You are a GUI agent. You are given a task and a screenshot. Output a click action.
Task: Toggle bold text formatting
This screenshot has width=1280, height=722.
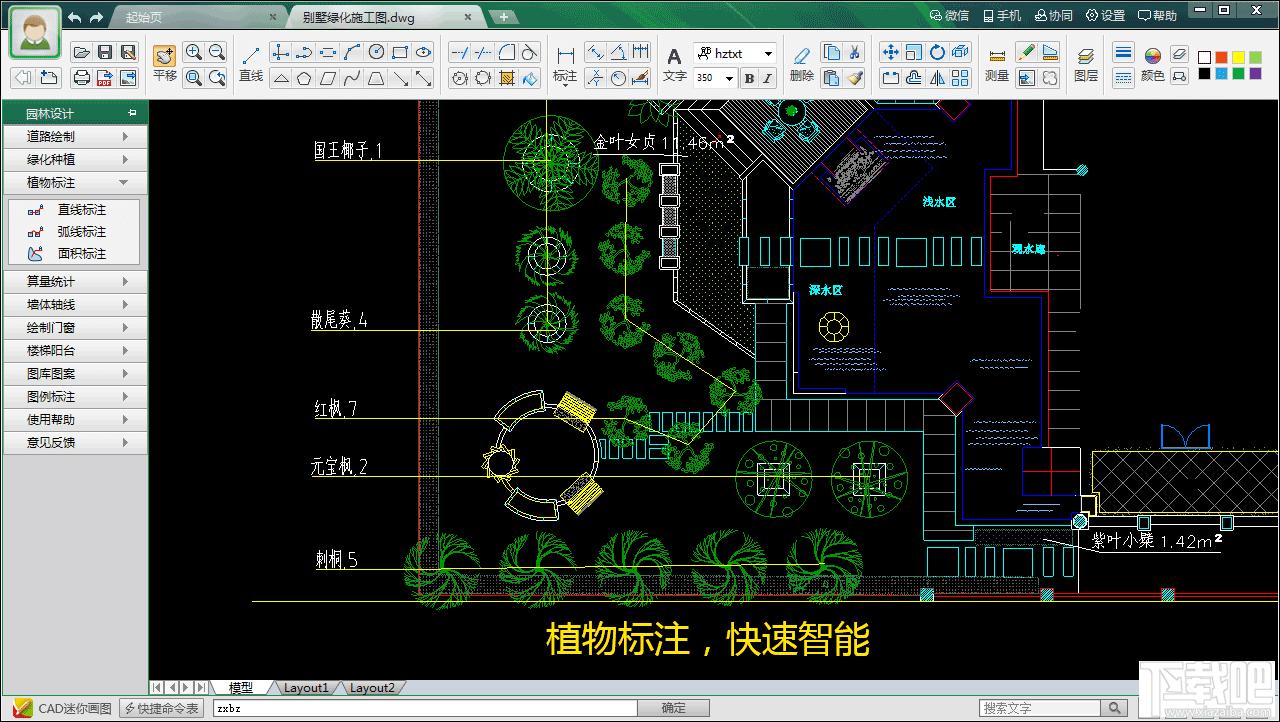[749, 78]
